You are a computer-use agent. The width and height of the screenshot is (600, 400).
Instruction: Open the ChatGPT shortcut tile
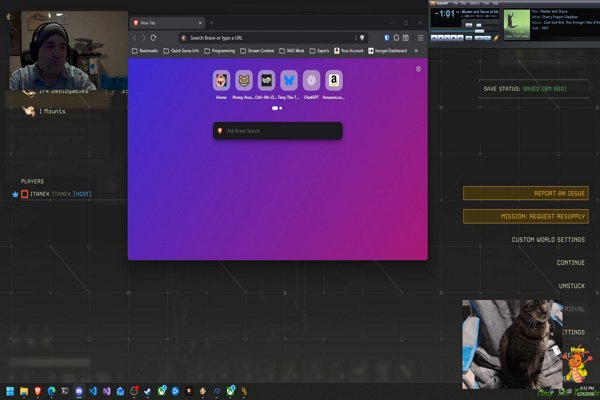pyautogui.click(x=312, y=80)
